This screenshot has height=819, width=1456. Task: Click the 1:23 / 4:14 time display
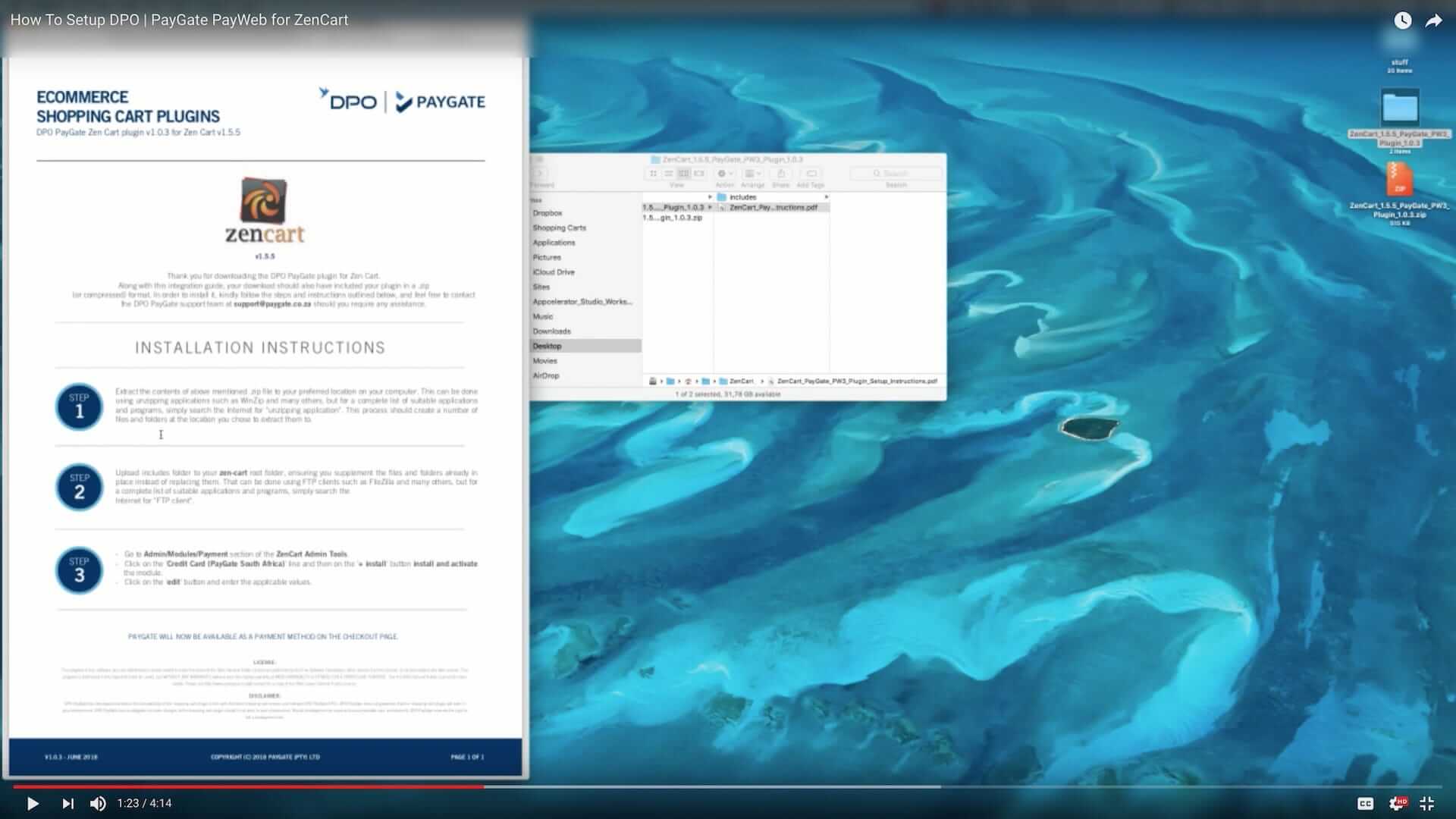[x=144, y=803]
